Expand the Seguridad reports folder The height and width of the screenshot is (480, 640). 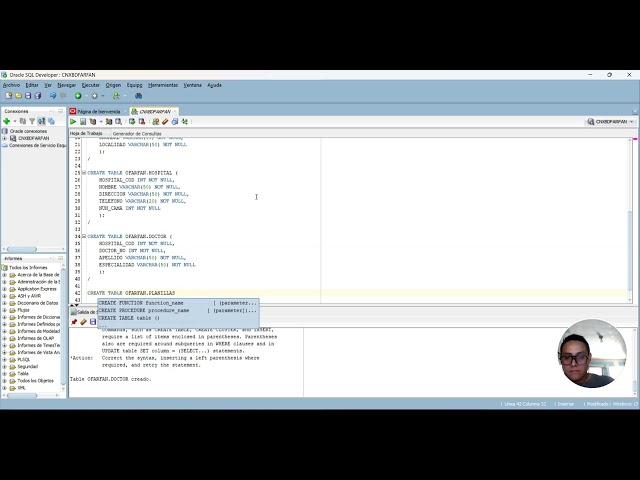click(4, 367)
